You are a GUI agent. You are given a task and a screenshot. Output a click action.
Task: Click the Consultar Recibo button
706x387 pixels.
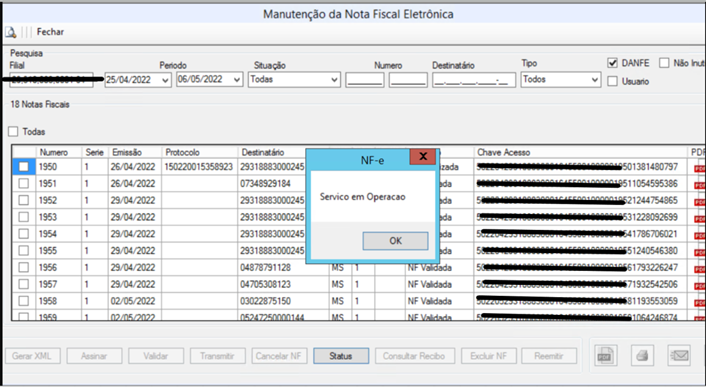coord(414,356)
